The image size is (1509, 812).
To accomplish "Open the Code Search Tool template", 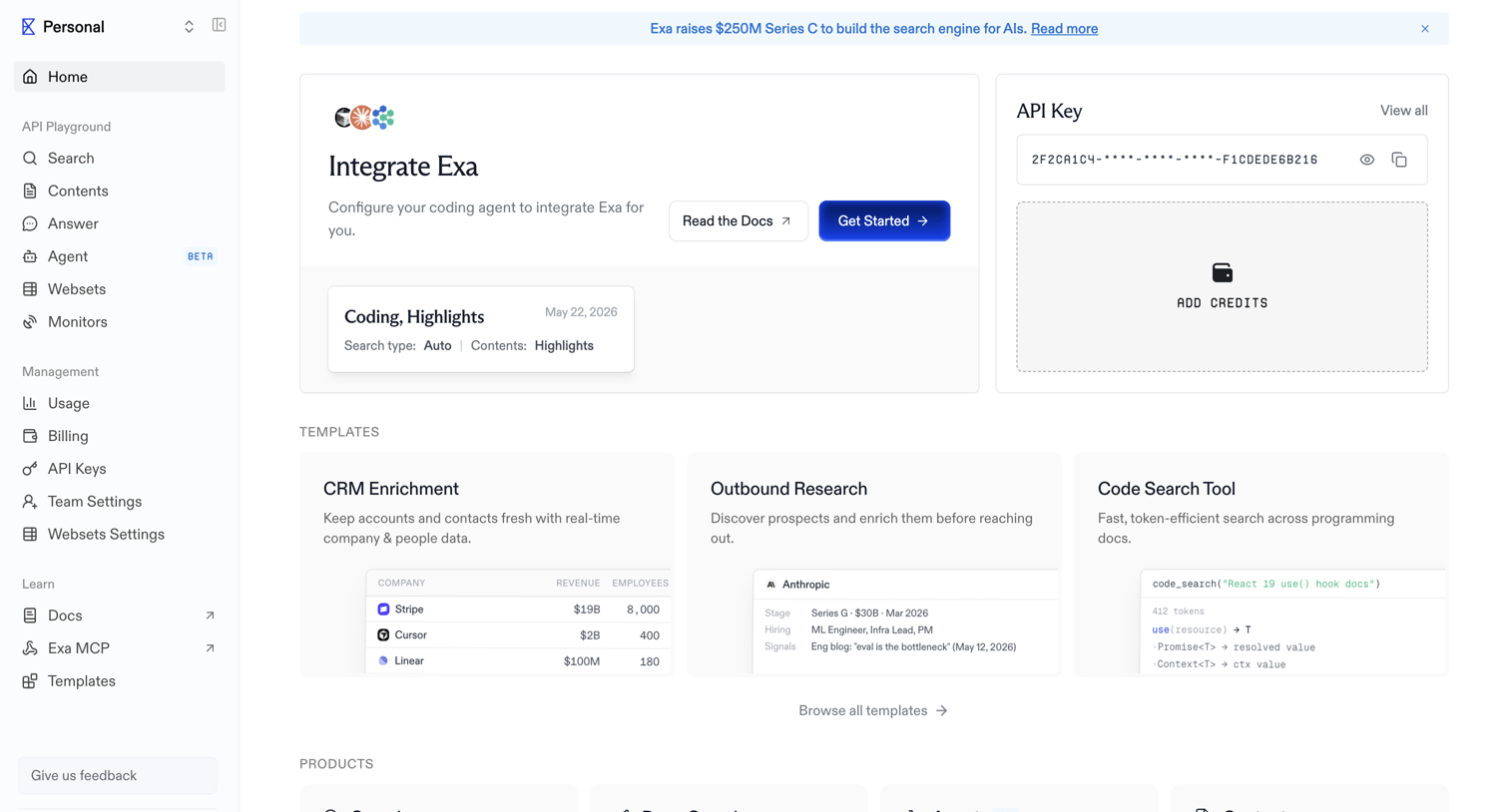I will pyautogui.click(x=1261, y=565).
